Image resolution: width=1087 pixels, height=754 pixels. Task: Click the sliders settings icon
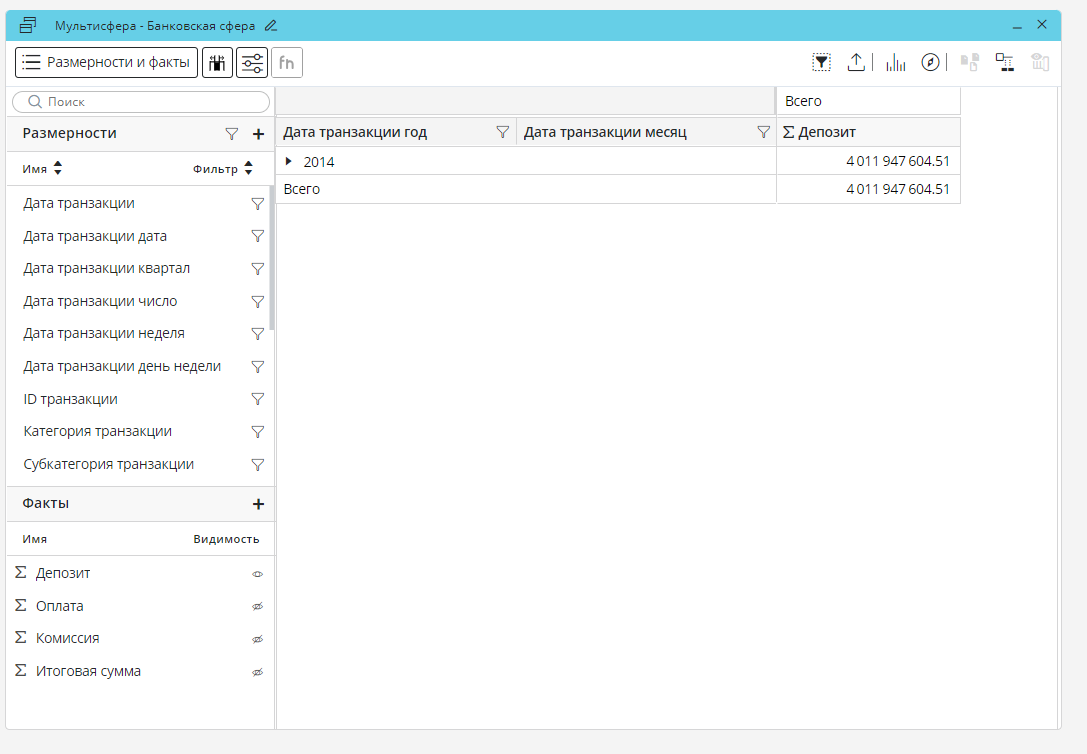click(252, 63)
